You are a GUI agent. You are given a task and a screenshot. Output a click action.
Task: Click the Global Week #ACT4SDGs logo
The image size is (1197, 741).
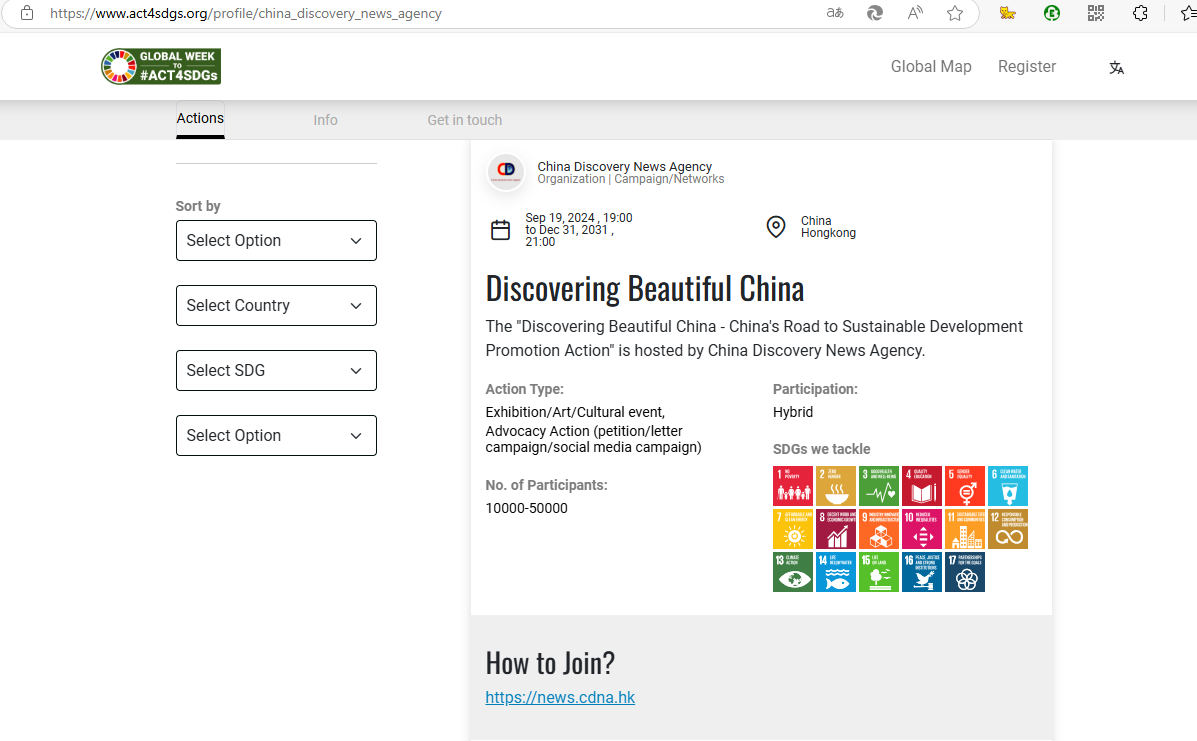pyautogui.click(x=161, y=66)
